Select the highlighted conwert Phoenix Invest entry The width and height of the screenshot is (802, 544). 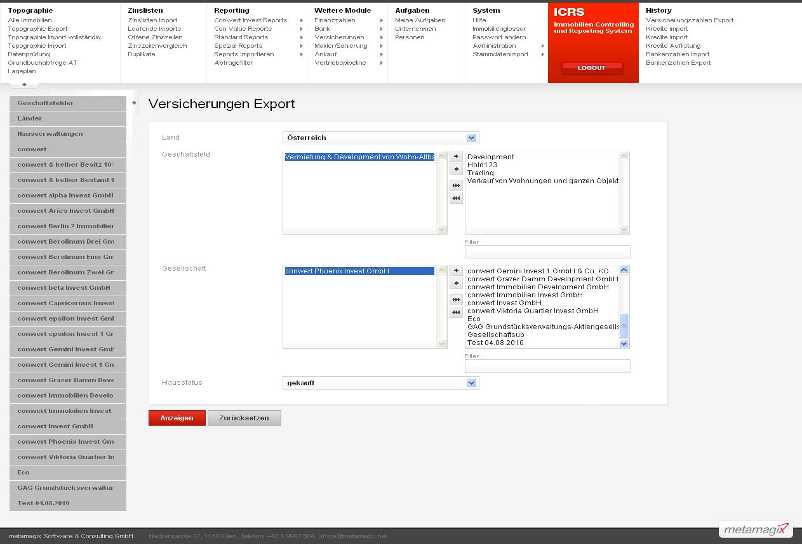point(360,271)
